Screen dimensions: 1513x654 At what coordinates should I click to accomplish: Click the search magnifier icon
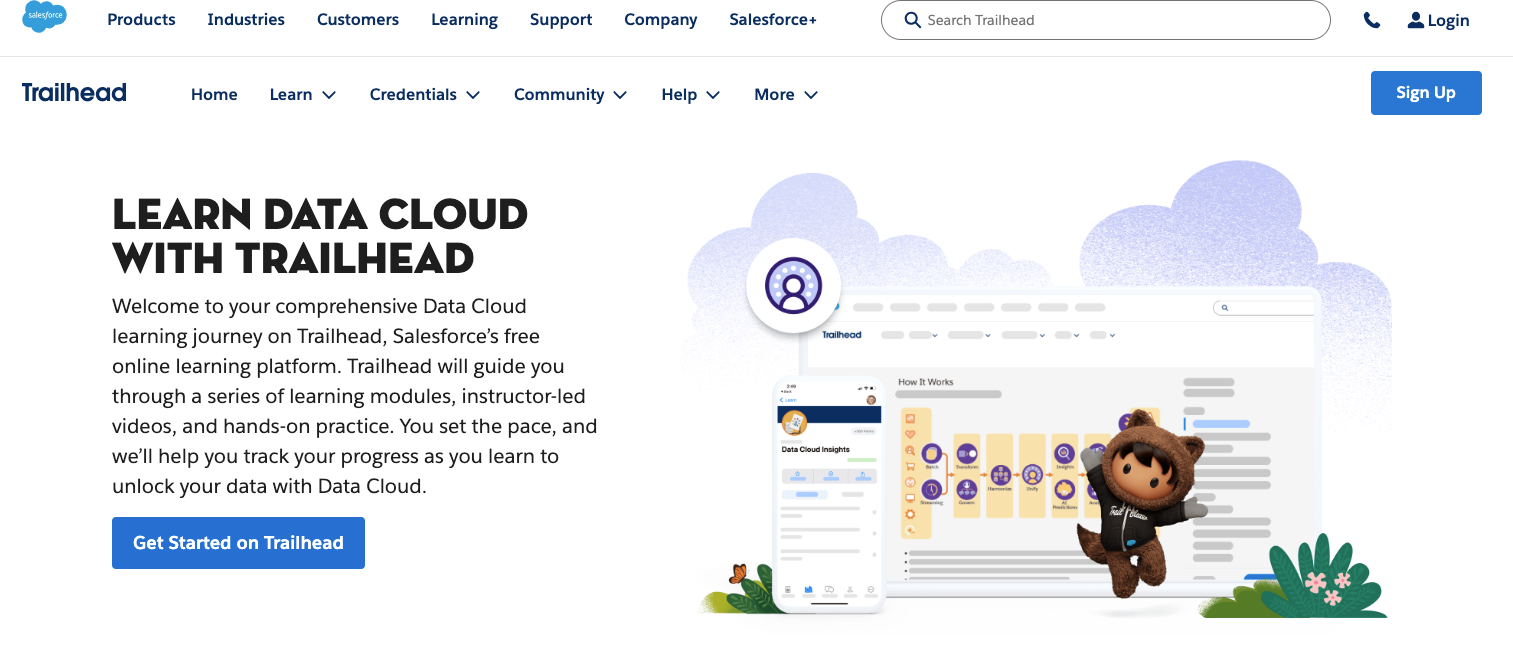click(911, 20)
